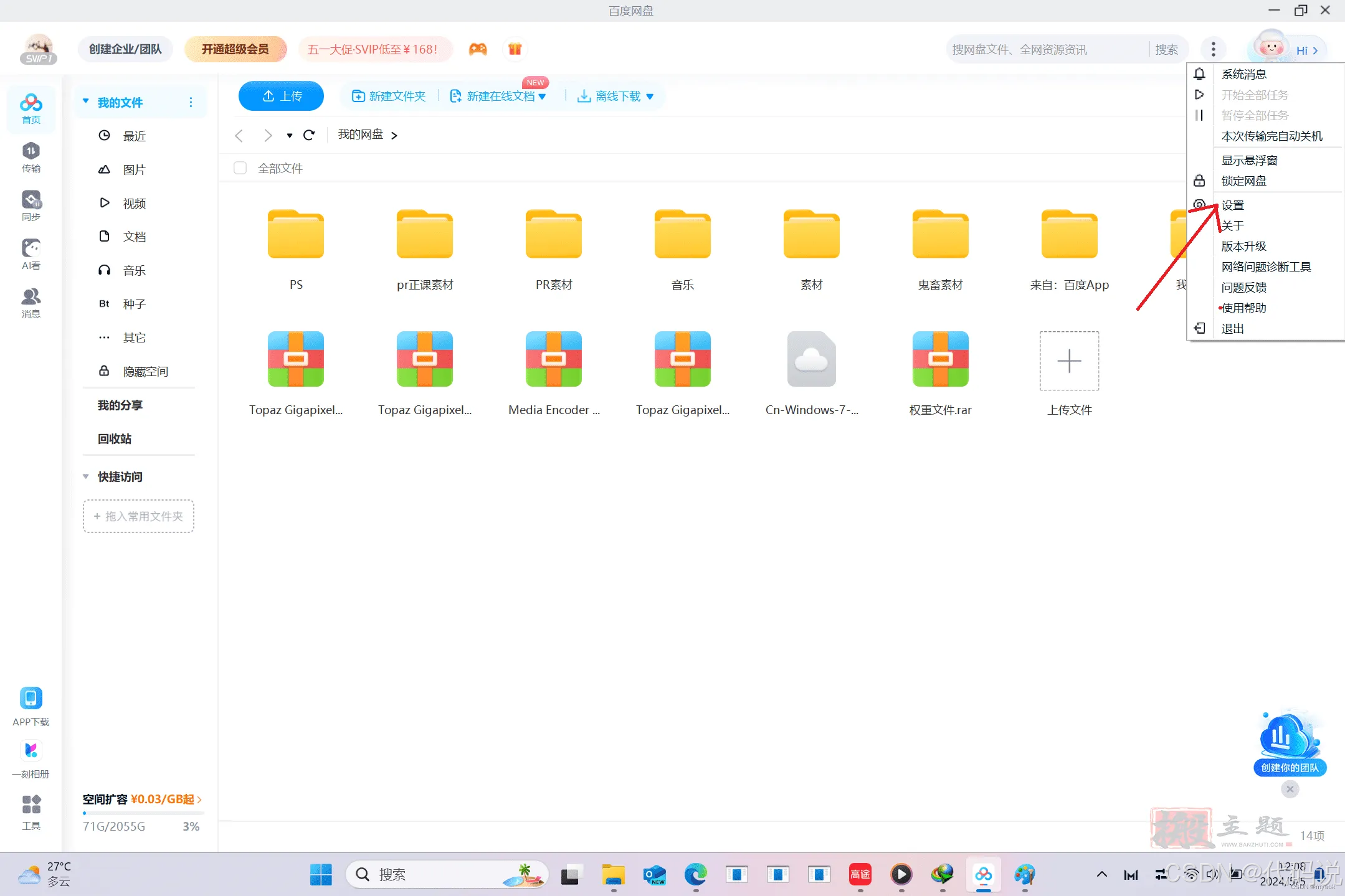The width and height of the screenshot is (1345, 896).
Task: Check the 全部文件 select-all checkbox
Action: coord(240,168)
